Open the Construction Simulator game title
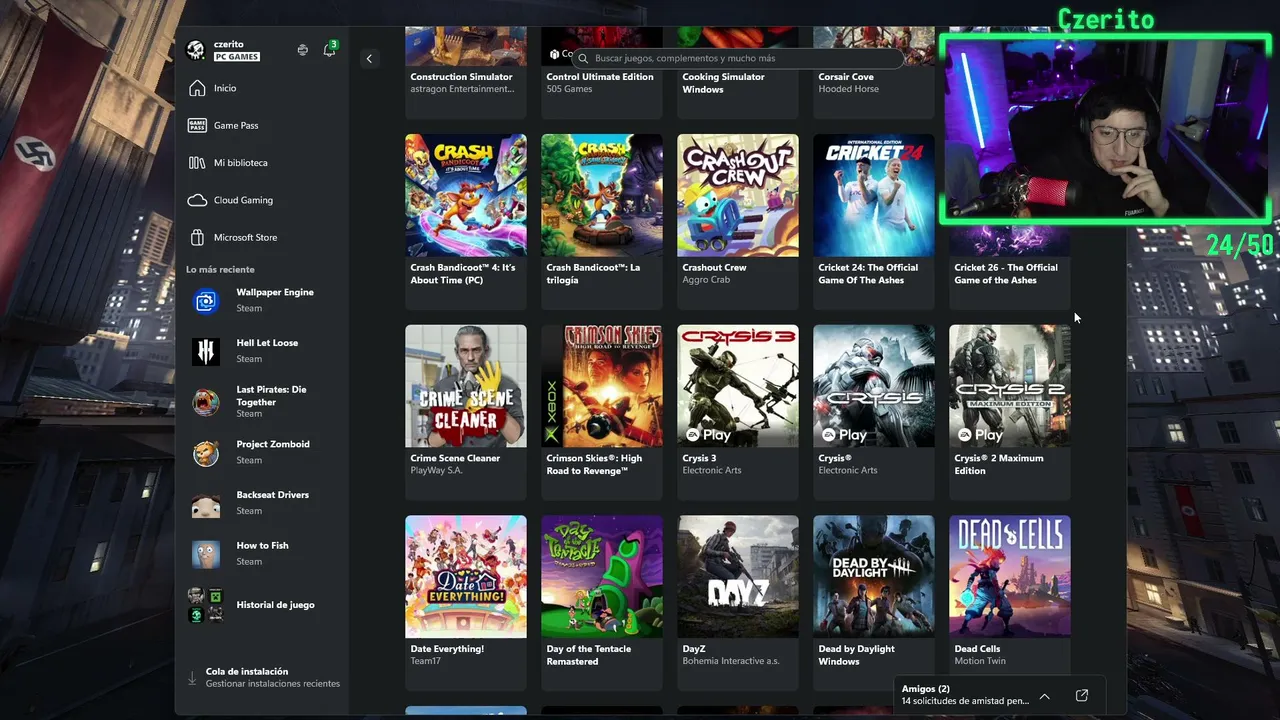The height and width of the screenshot is (720, 1280). [461, 77]
